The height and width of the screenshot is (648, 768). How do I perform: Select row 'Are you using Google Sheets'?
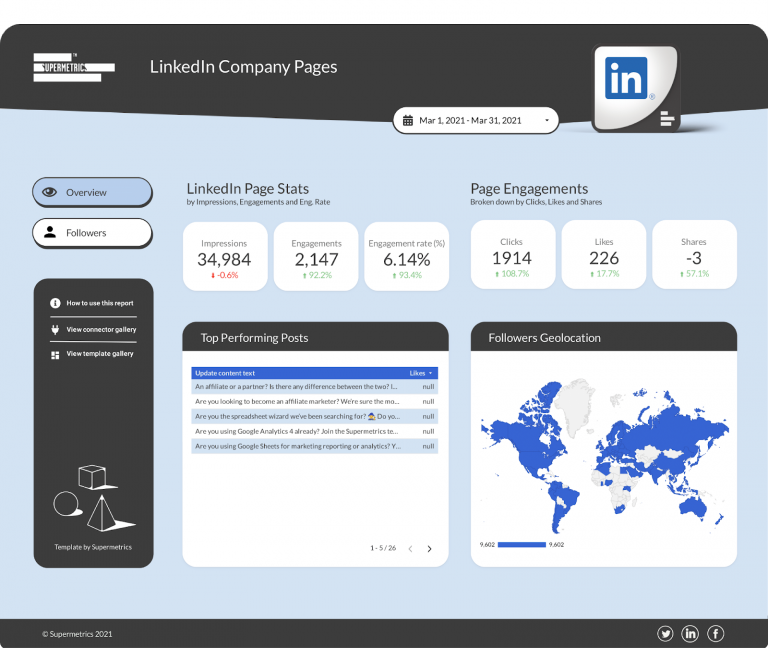[314, 446]
